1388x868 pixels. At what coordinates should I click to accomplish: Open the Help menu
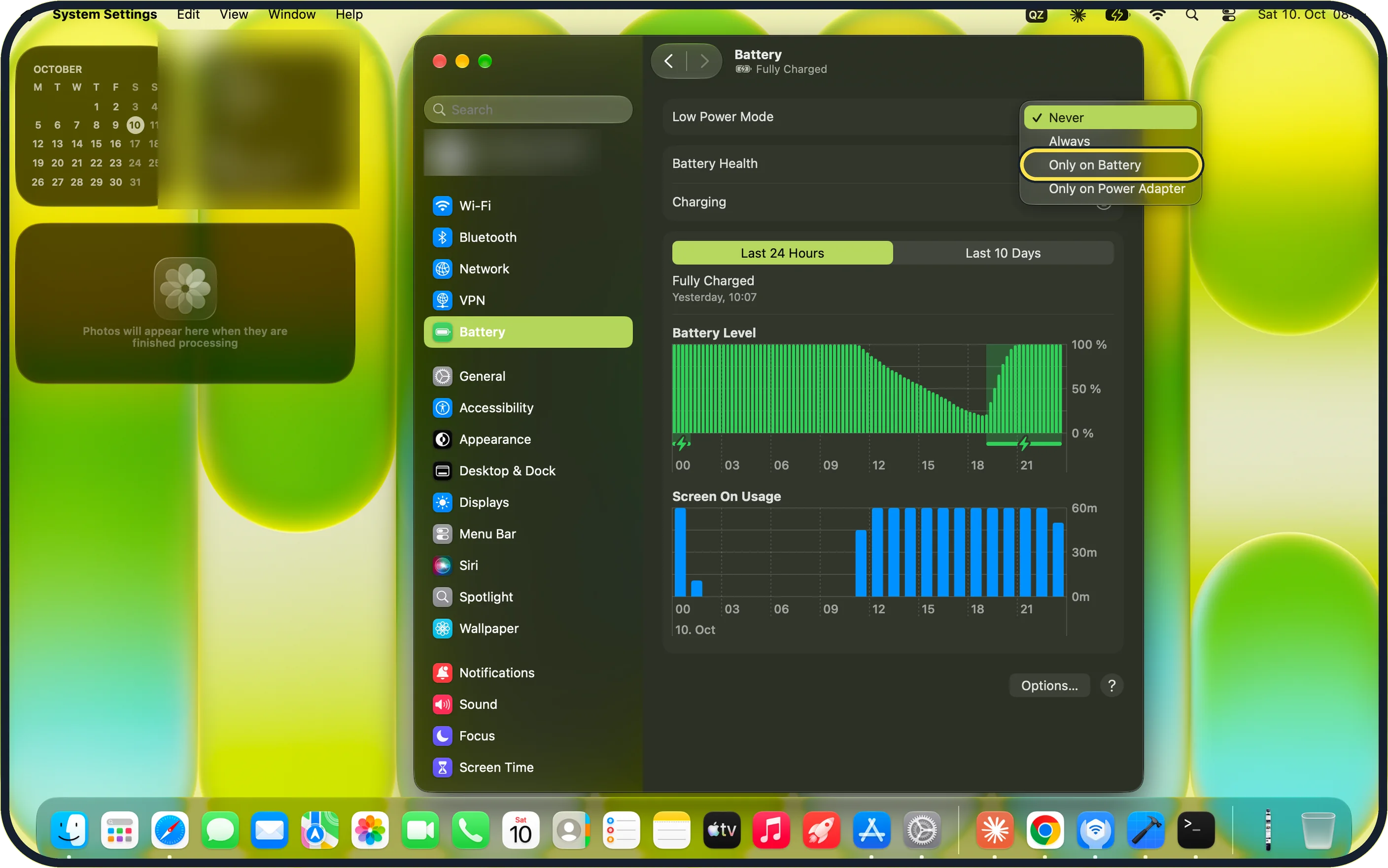(x=349, y=14)
